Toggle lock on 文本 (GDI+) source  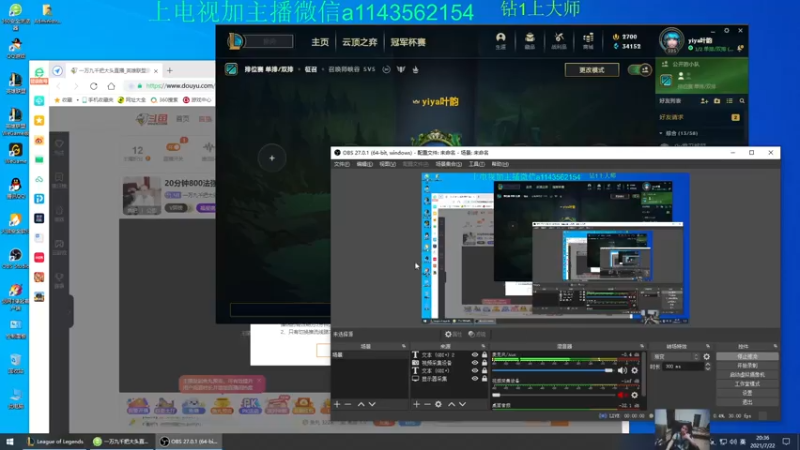point(484,371)
